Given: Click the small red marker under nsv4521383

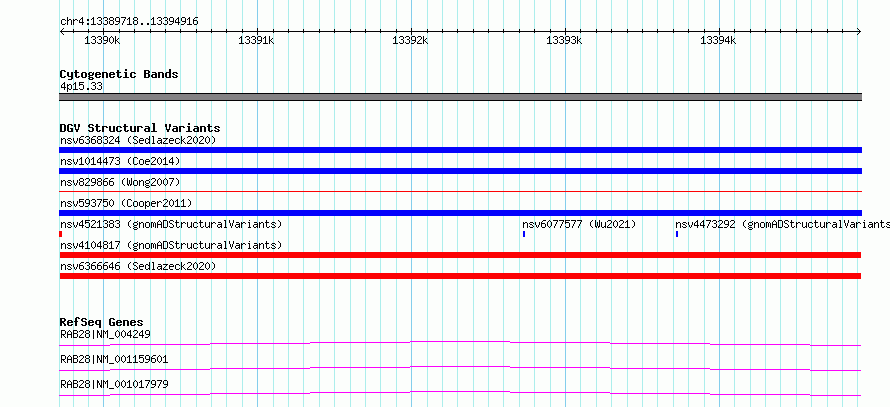Looking at the screenshot, I should [x=61, y=234].
